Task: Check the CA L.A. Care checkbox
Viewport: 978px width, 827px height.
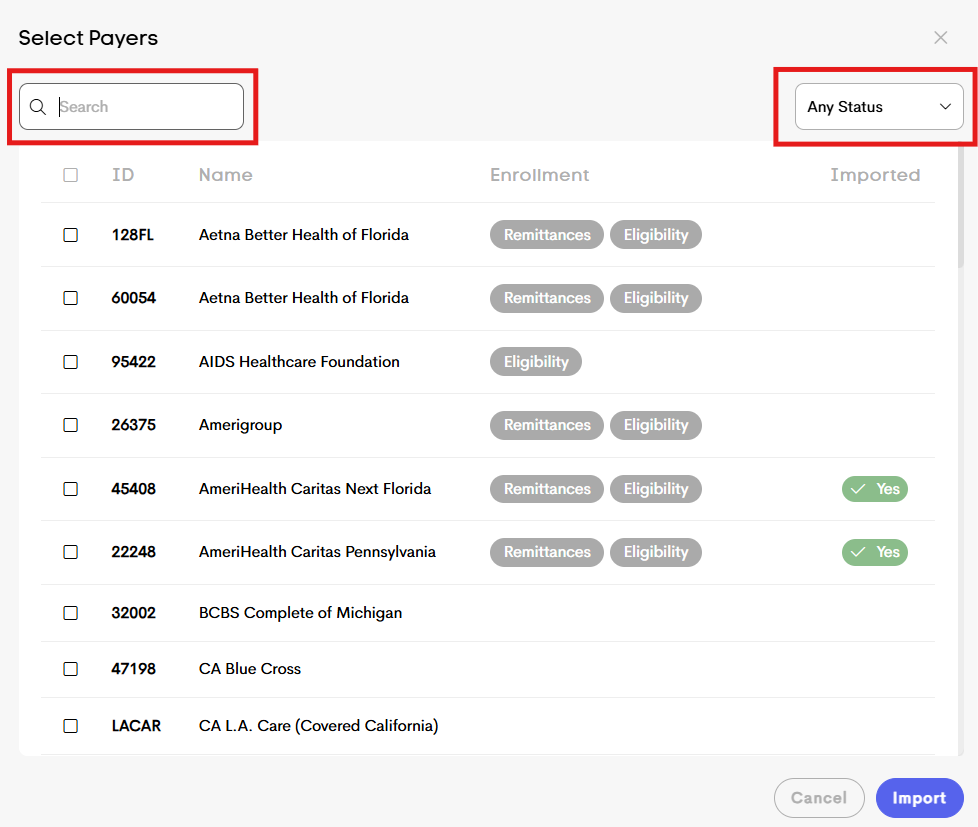Action: (70, 726)
